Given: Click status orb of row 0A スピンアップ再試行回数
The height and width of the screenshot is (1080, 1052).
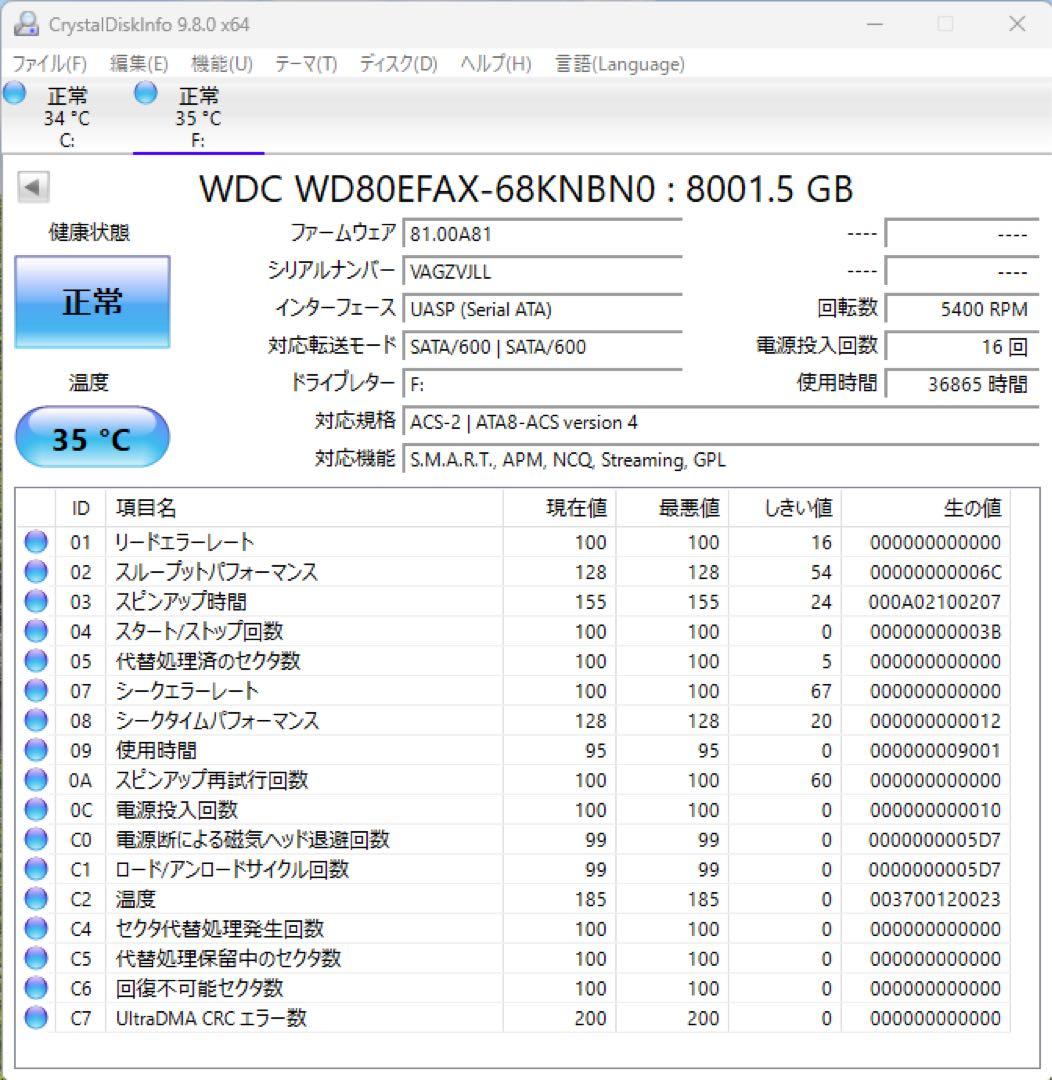Looking at the screenshot, I should (x=36, y=780).
